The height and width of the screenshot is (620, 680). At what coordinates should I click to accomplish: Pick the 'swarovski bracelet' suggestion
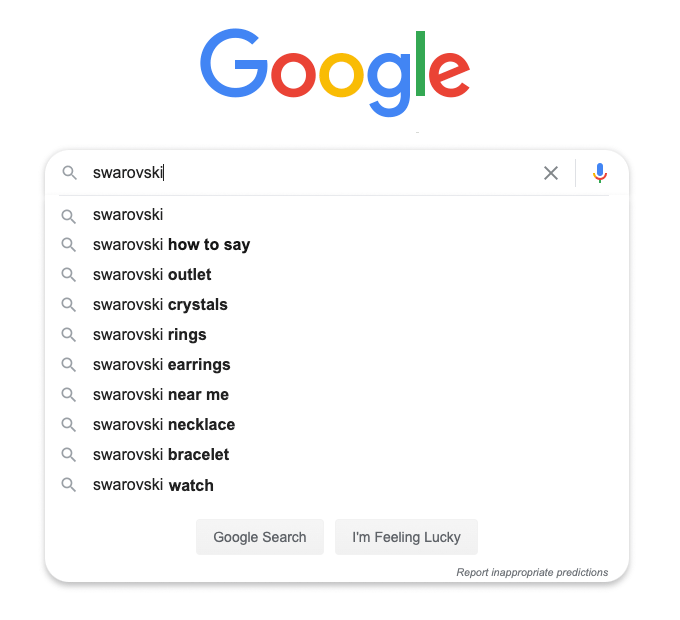[337, 454]
